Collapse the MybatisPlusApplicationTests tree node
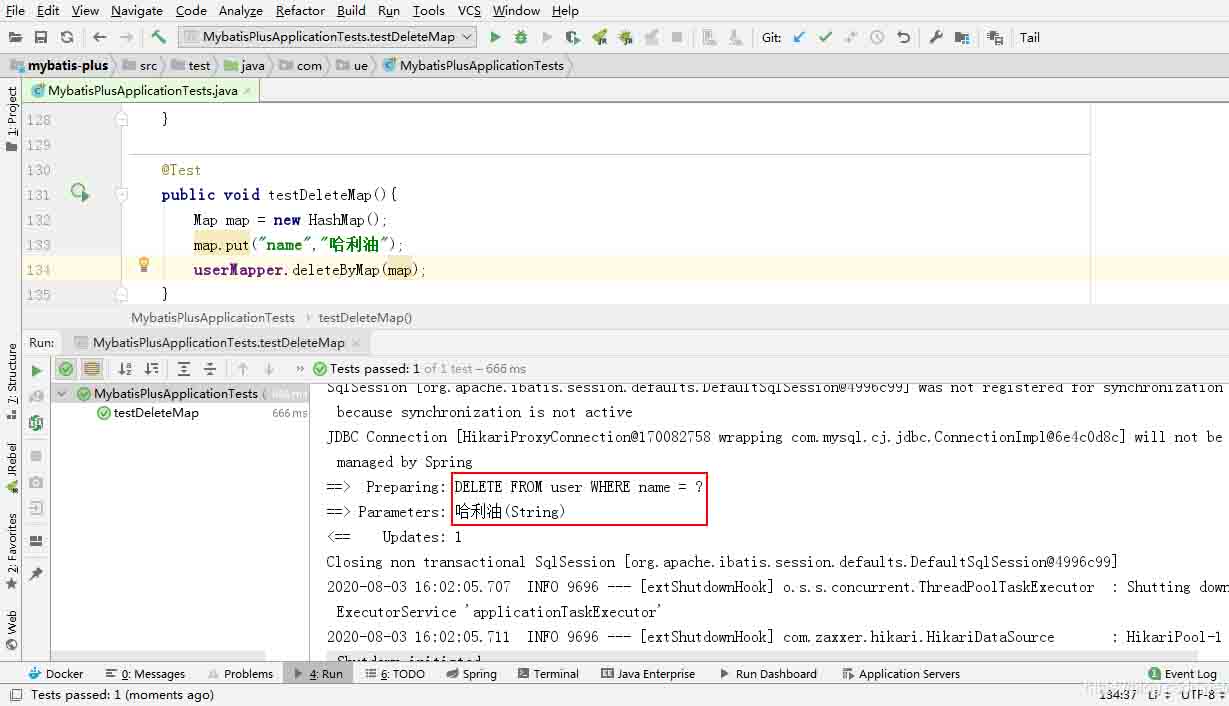1229x706 pixels. [63, 394]
